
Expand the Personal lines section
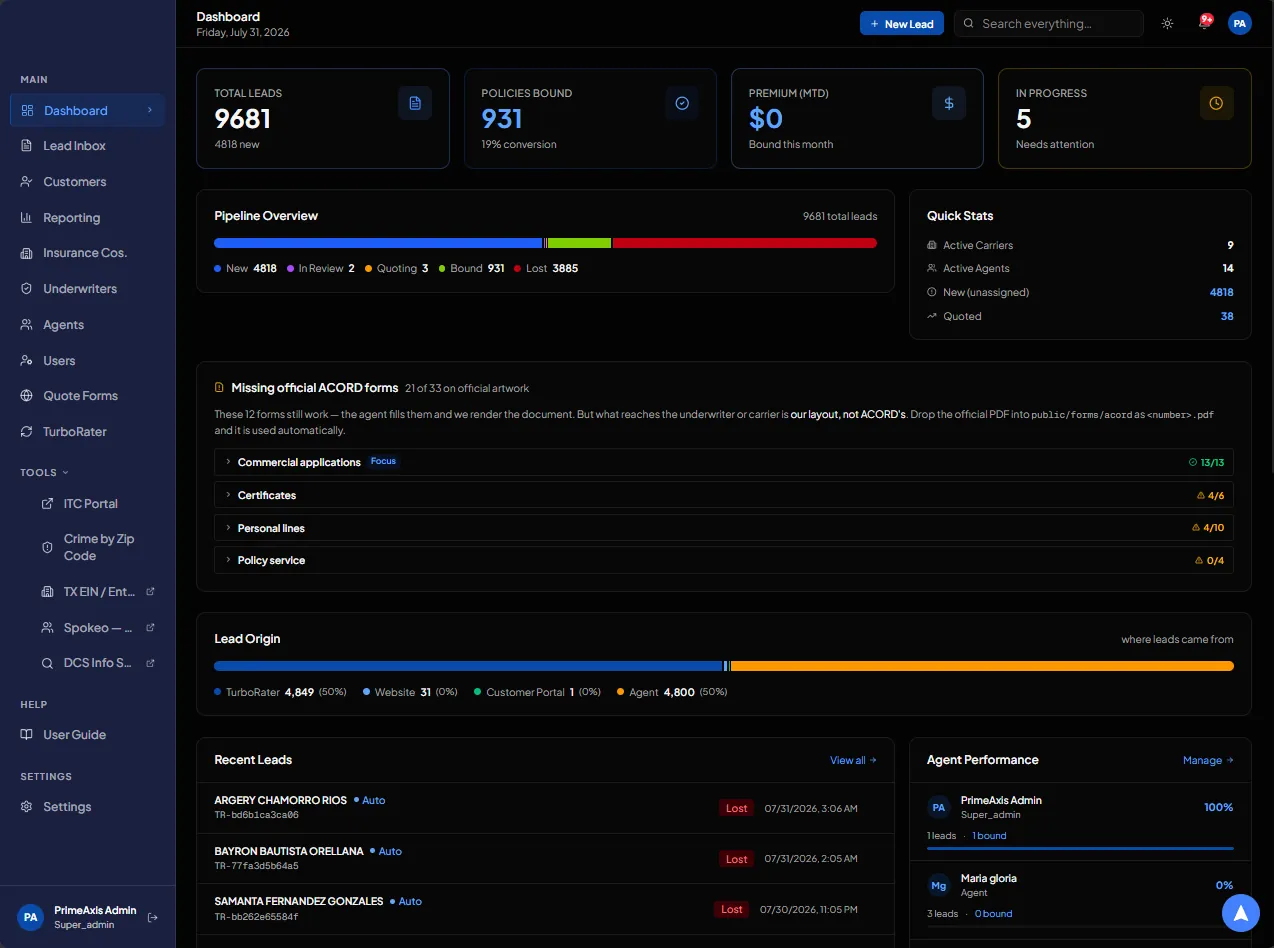point(724,528)
